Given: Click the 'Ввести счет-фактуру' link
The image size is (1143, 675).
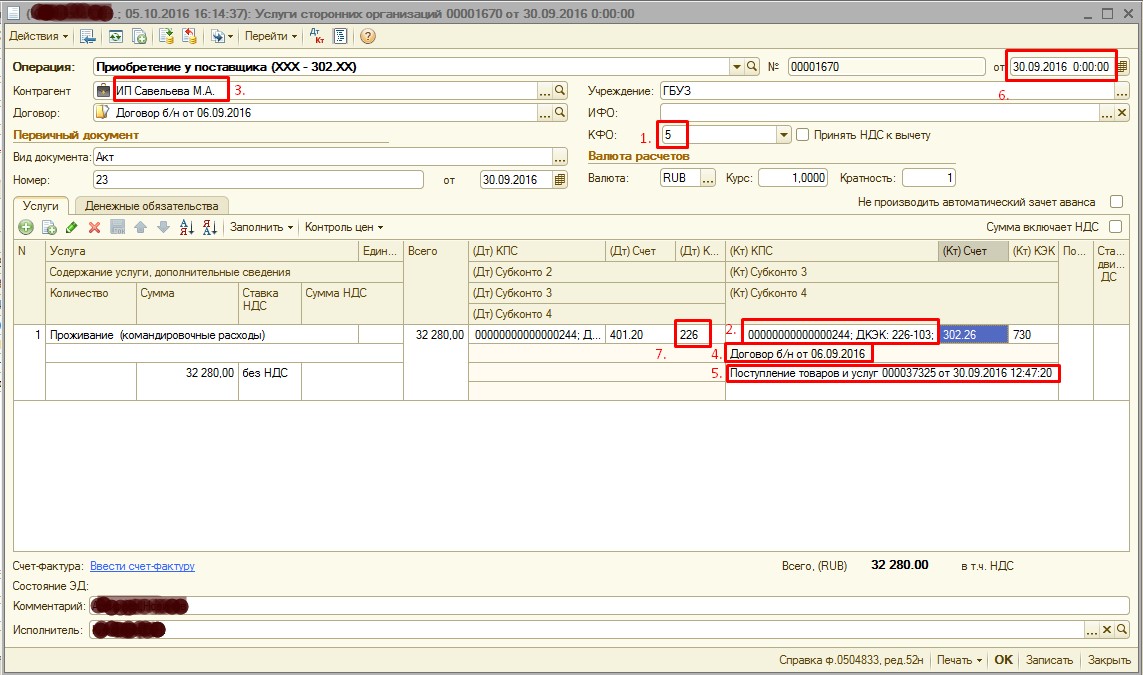Looking at the screenshot, I should (x=142, y=566).
